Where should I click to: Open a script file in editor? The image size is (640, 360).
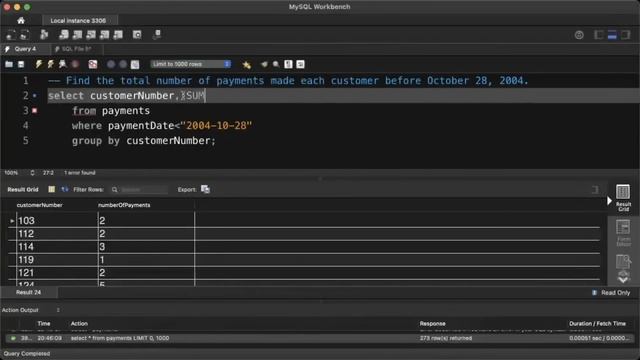(9, 64)
